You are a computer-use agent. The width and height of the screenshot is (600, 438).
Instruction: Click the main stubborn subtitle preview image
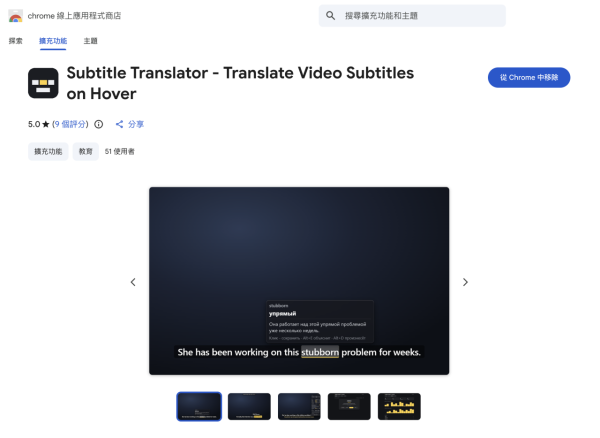[x=299, y=281]
